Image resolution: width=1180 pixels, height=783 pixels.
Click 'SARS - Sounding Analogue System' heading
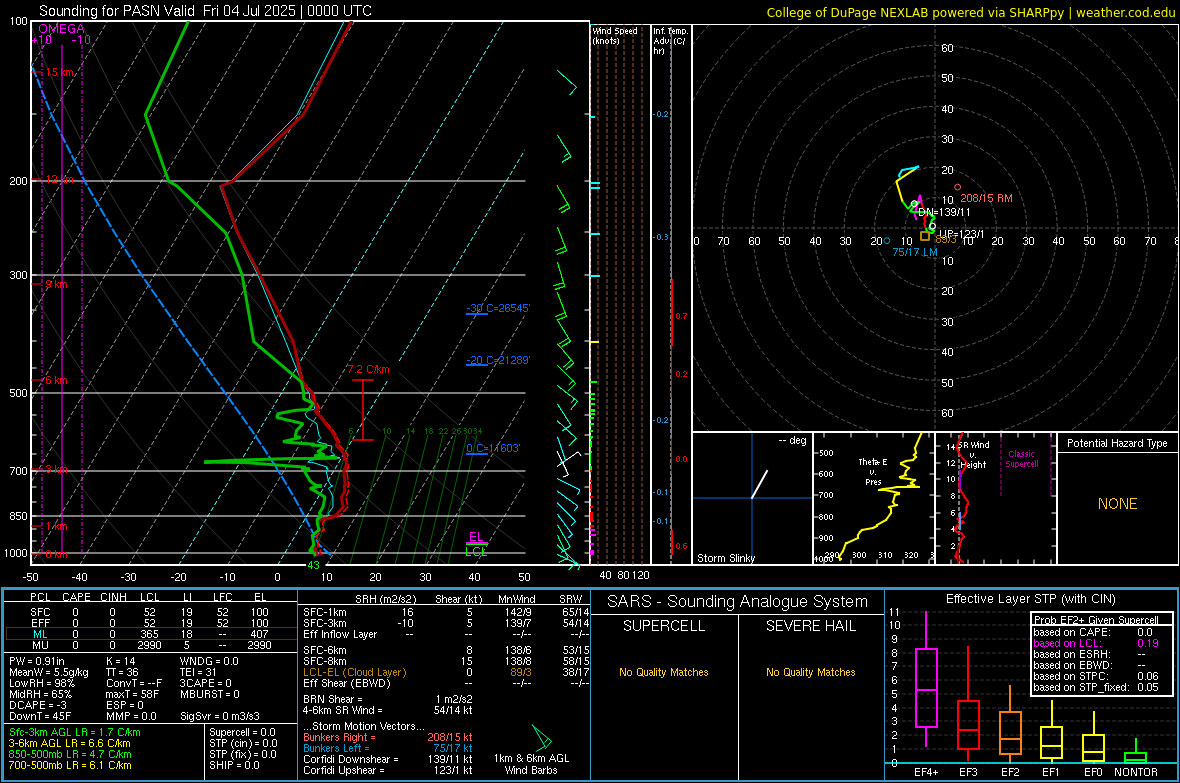click(x=738, y=602)
